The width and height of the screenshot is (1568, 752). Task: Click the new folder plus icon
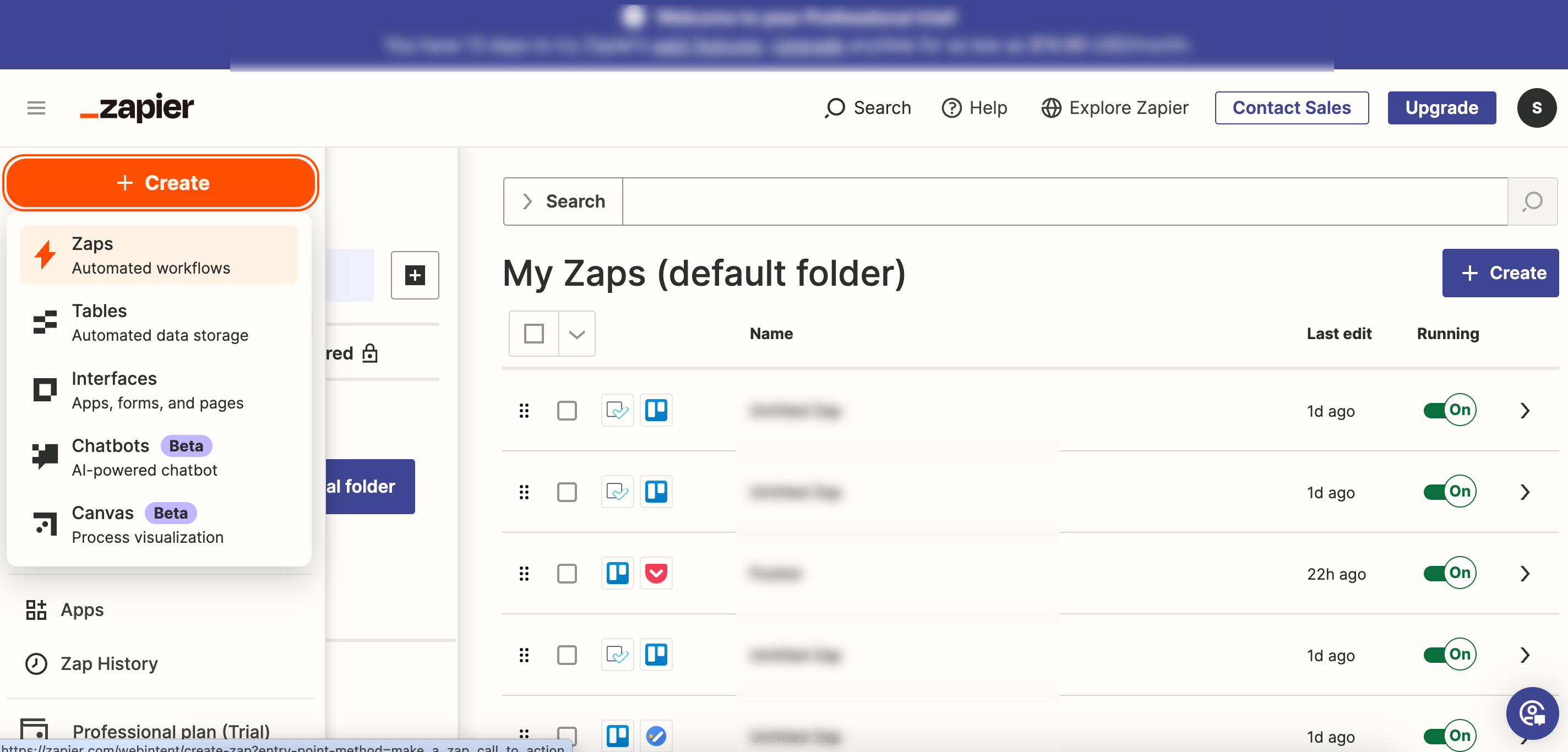415,275
